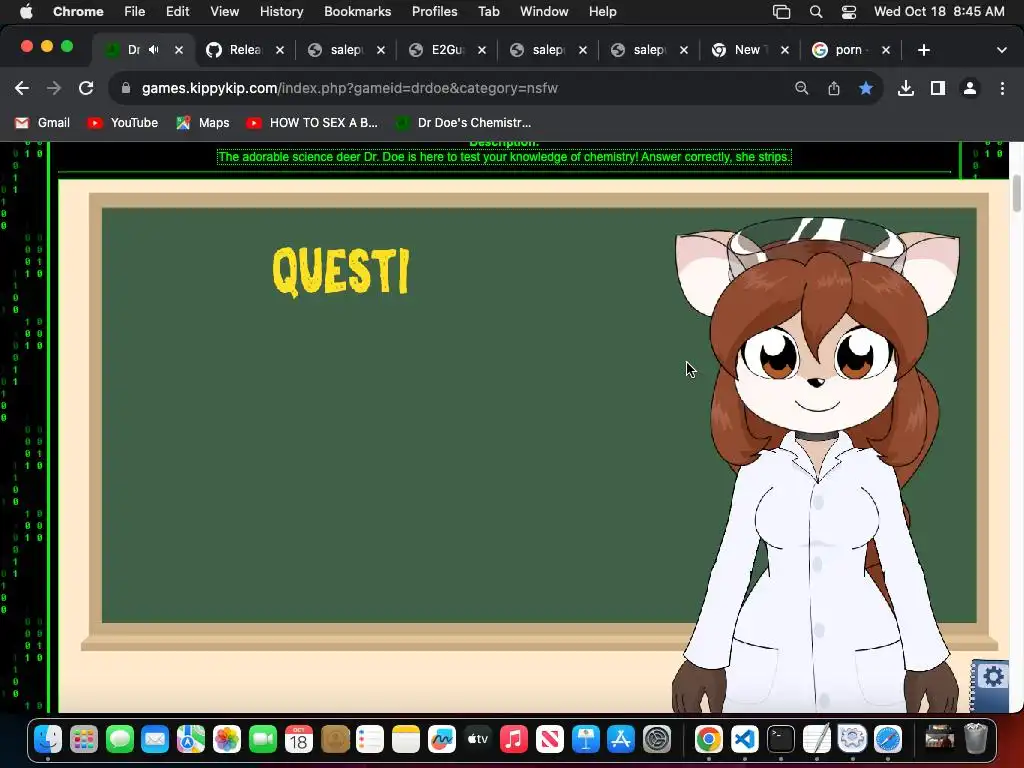The width and height of the screenshot is (1024, 768).
Task: Close the E2Gu tab
Action: click(482, 50)
